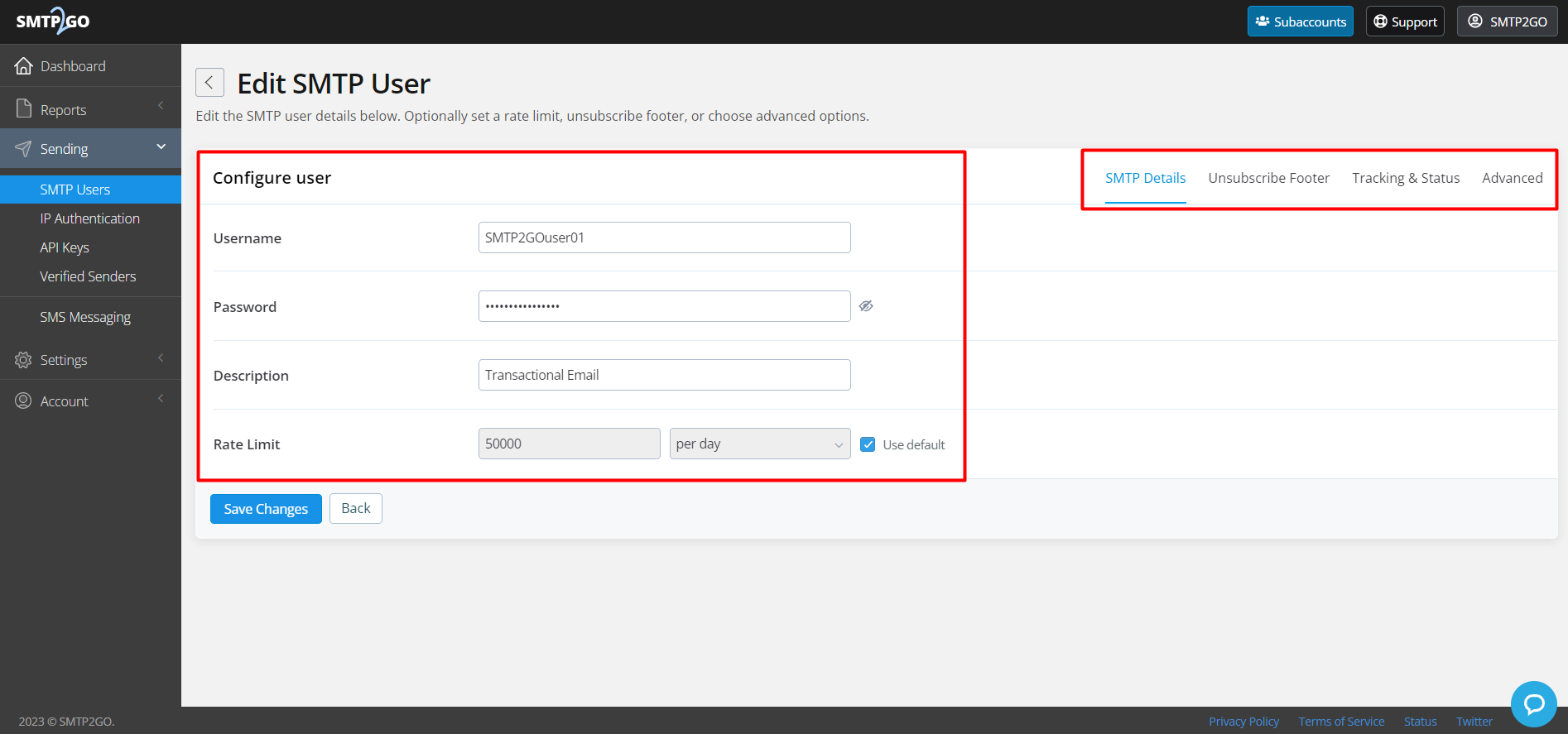
Task: Open the Twitter footer link
Action: tap(1474, 722)
